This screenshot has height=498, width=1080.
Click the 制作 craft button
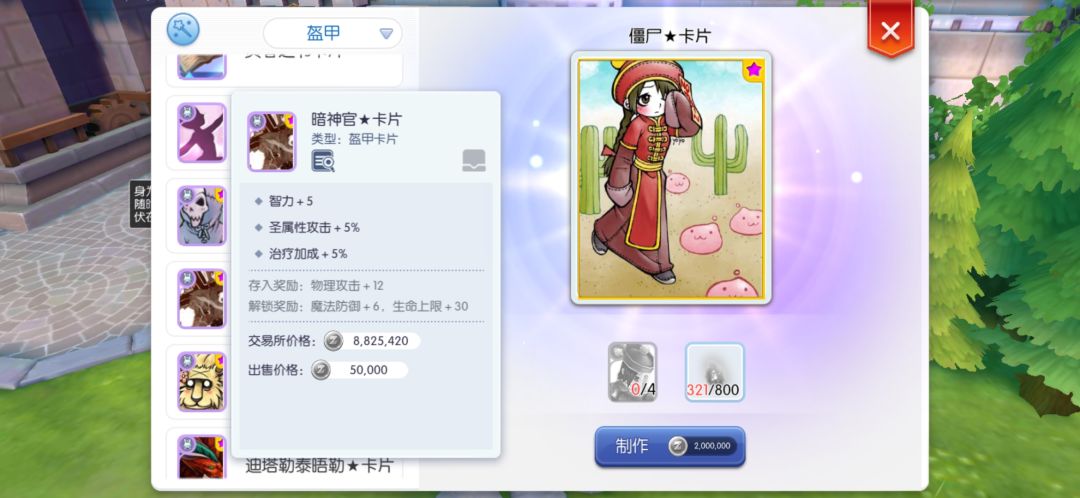(x=670, y=446)
